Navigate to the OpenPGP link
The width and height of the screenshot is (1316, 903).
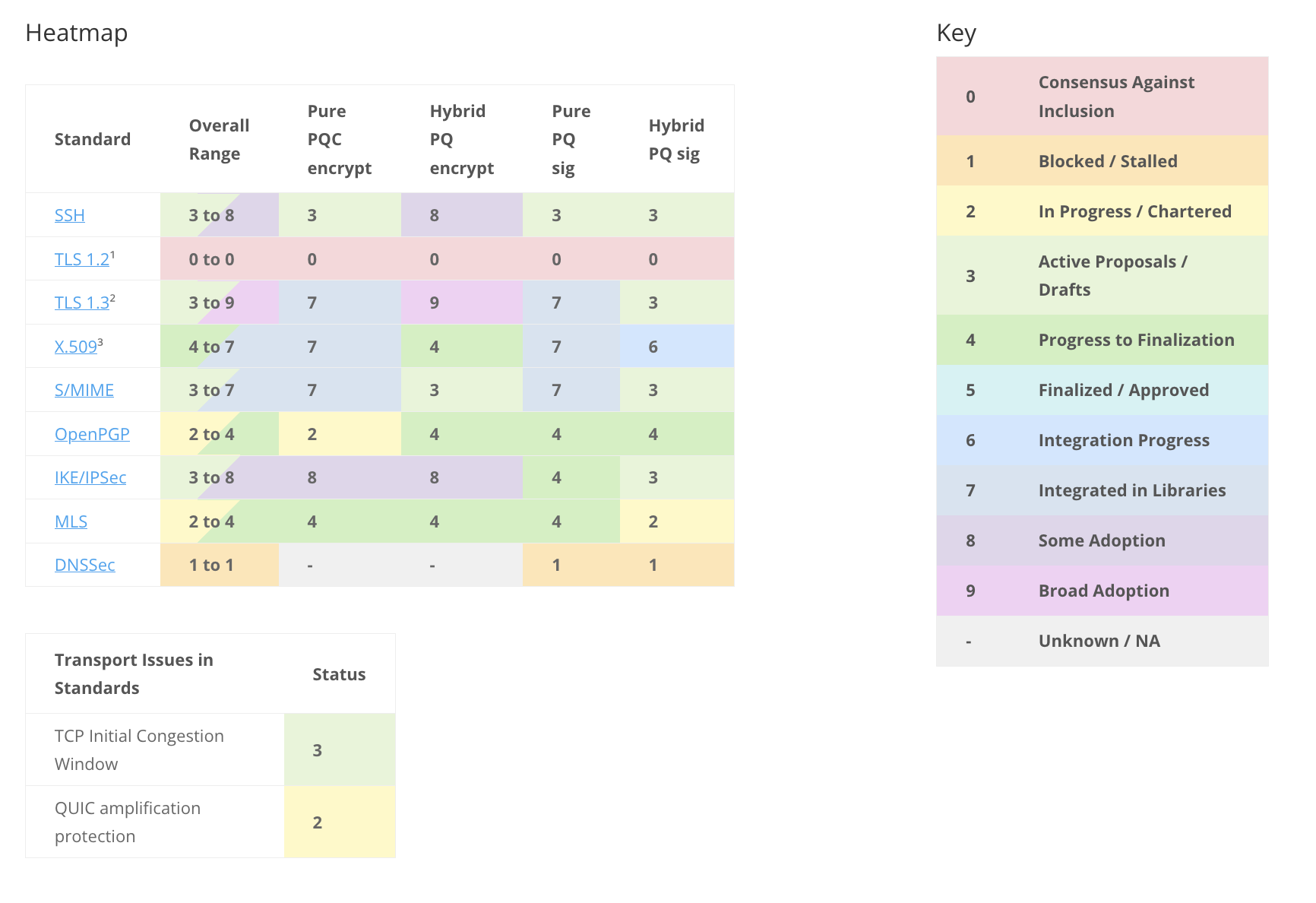click(x=92, y=434)
